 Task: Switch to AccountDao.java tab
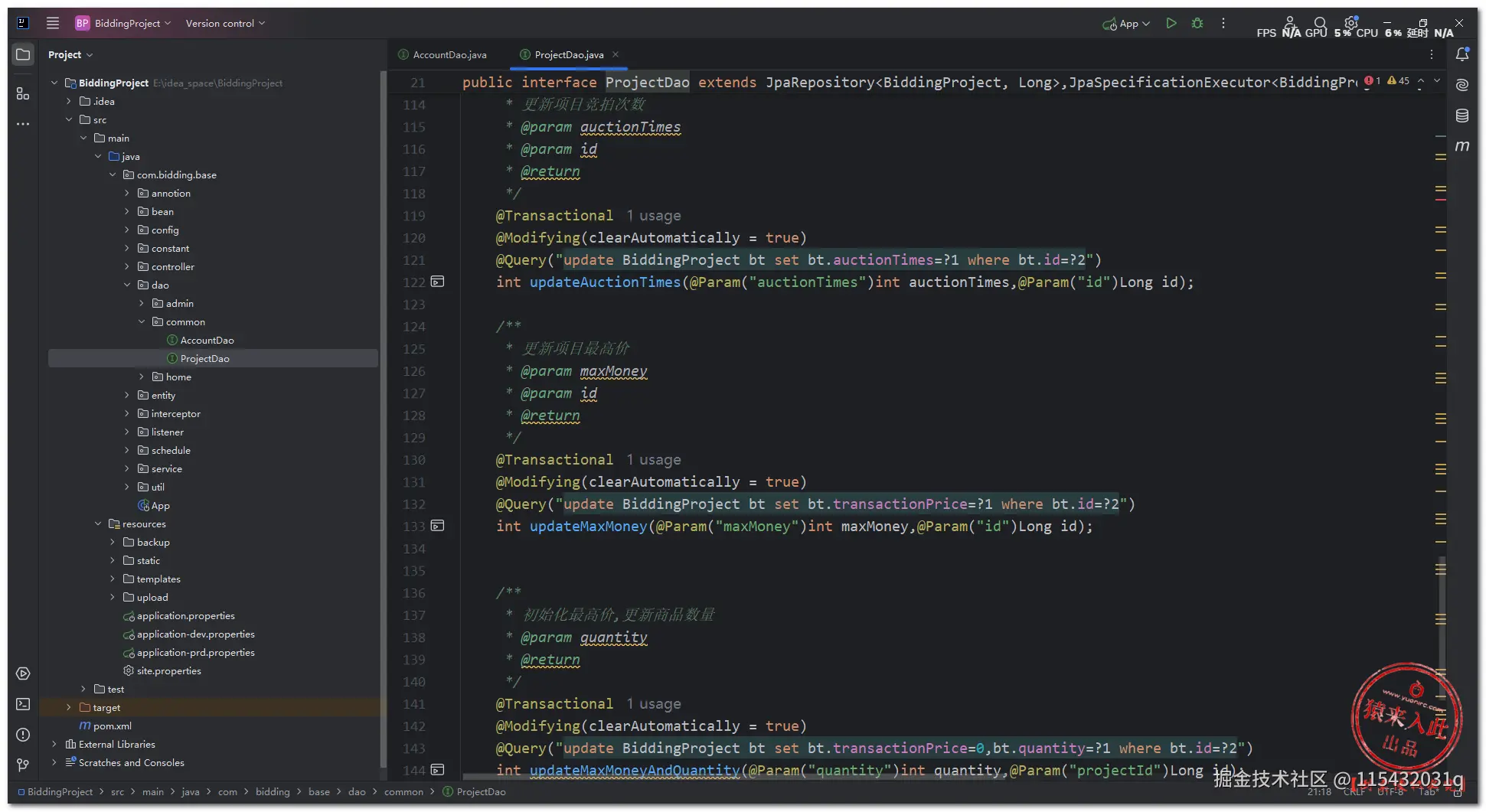(x=443, y=54)
